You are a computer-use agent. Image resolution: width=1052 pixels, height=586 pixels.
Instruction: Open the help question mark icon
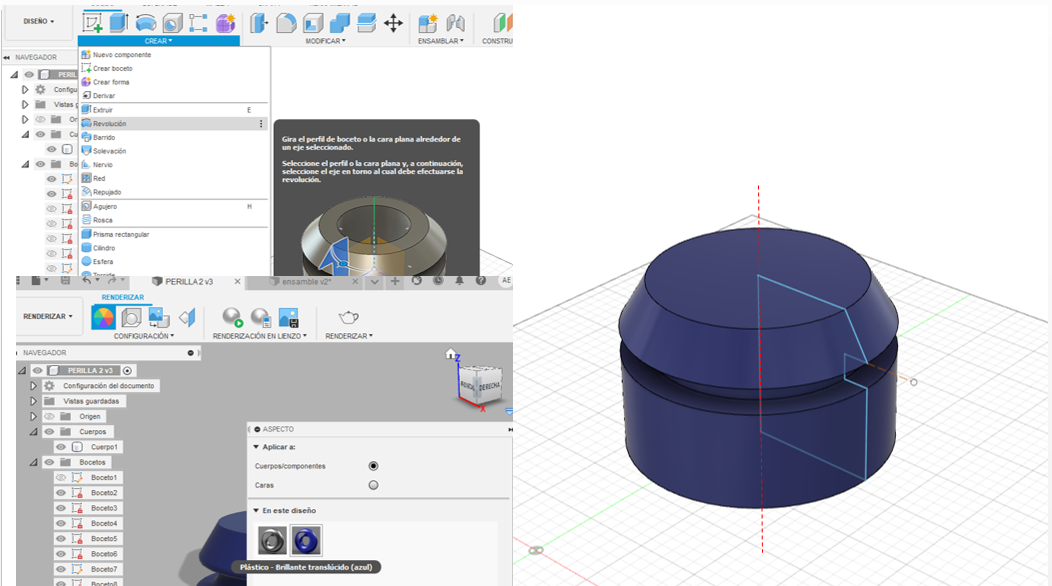tap(480, 281)
